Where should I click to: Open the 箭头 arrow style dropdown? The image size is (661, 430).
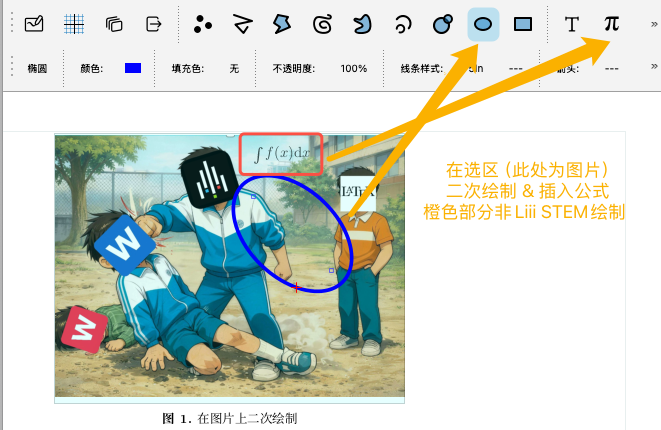[x=612, y=68]
